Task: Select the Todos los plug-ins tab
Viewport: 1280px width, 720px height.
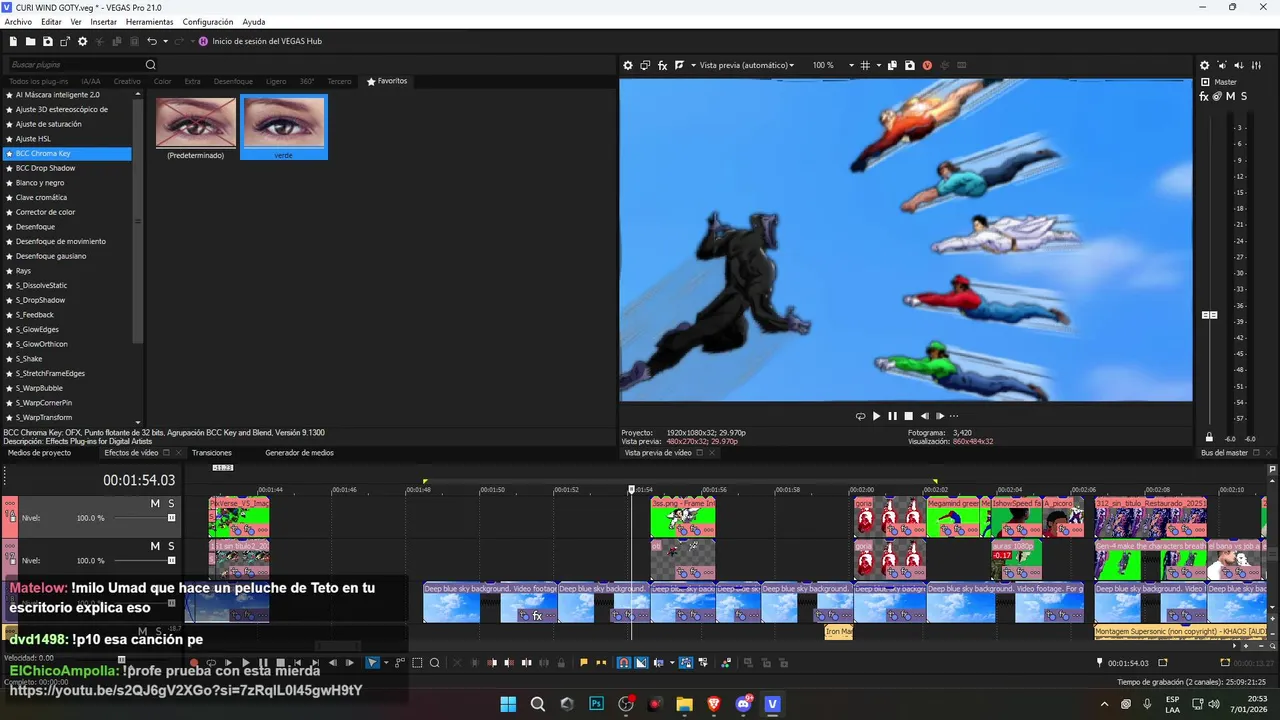Action: click(39, 81)
